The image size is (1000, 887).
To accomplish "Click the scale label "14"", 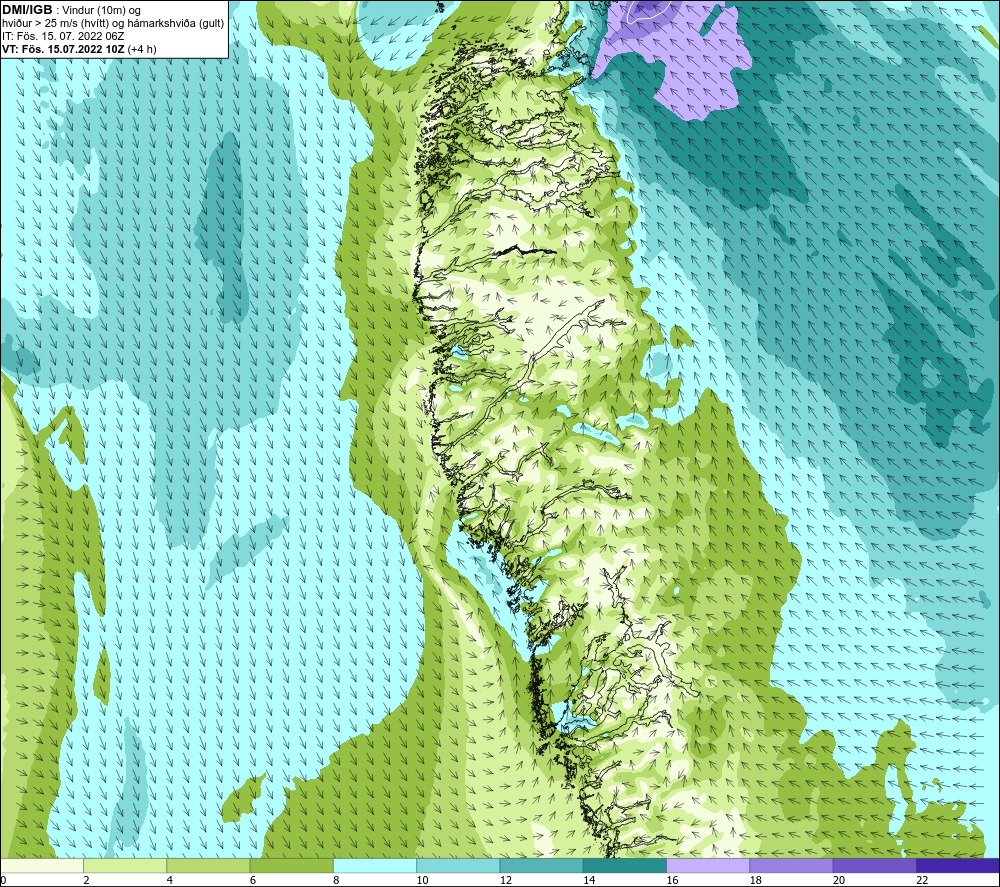I will [x=589, y=880].
